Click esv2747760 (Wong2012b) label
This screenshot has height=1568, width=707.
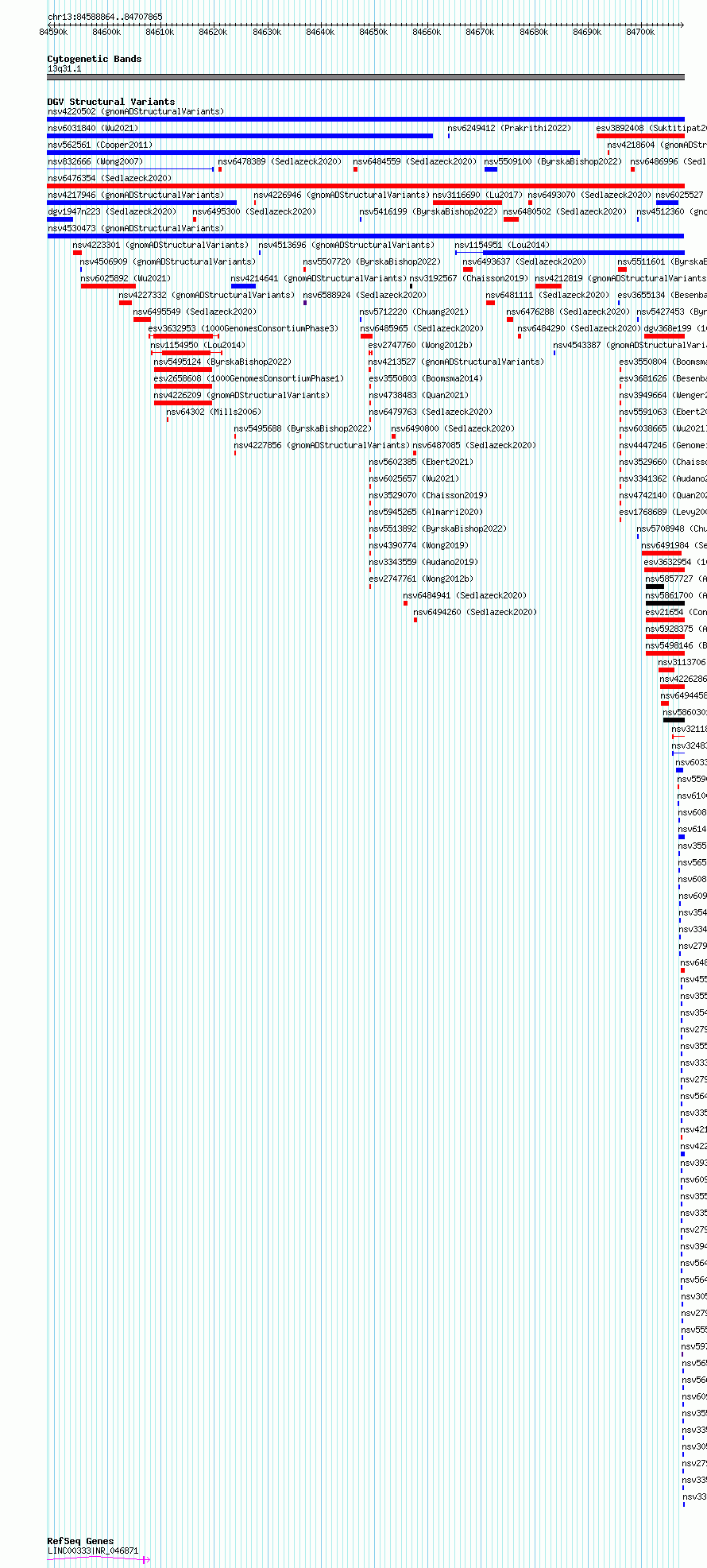420,345
